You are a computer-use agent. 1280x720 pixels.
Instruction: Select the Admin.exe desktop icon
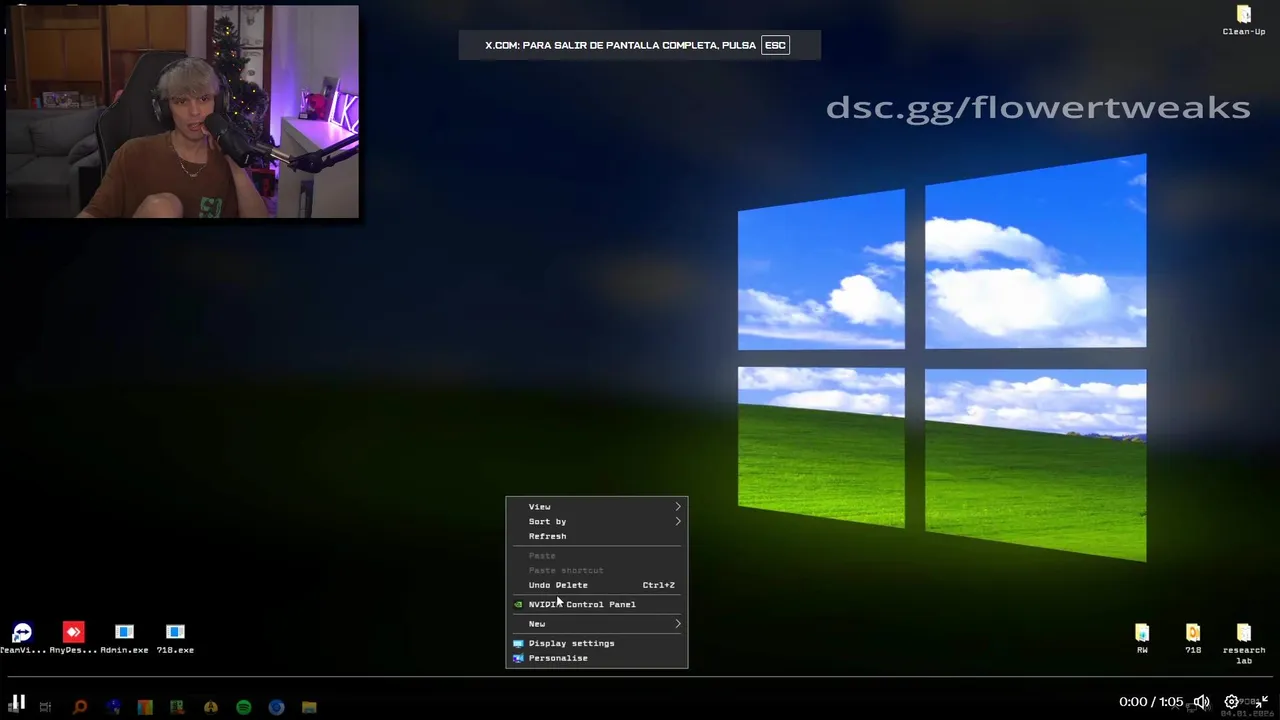point(124,638)
